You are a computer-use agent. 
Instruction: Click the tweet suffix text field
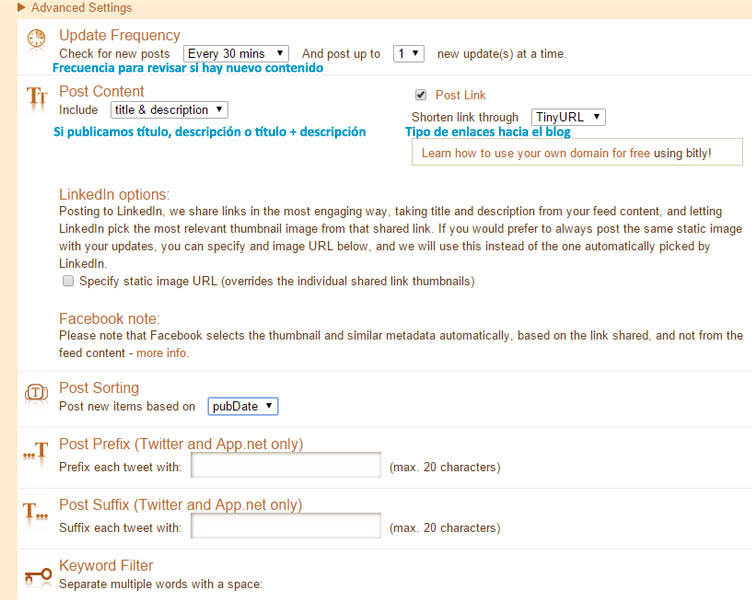[286, 527]
